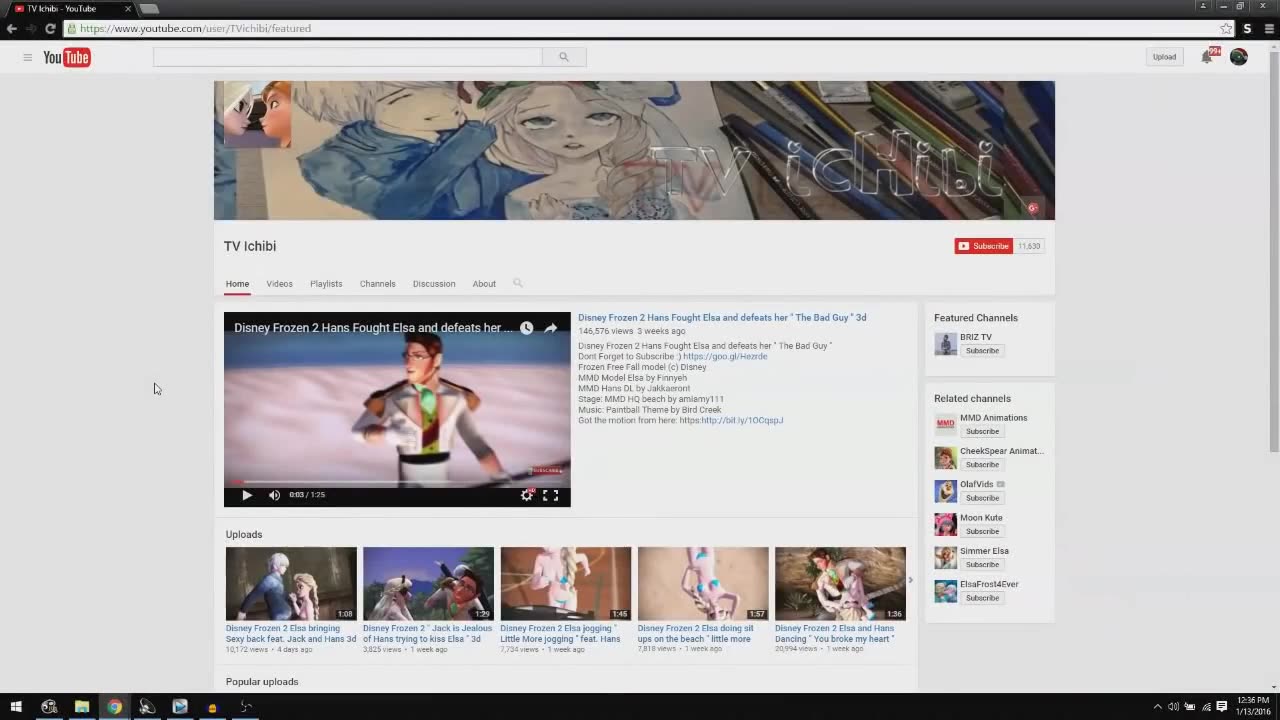Open the notifications bell

coord(1207,57)
